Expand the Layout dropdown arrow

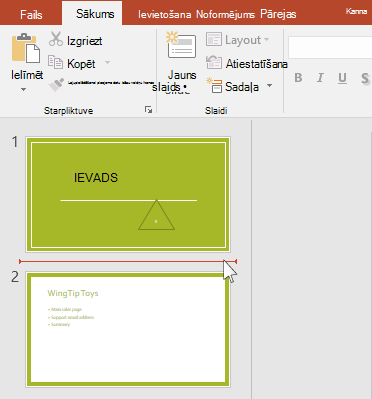click(x=266, y=40)
